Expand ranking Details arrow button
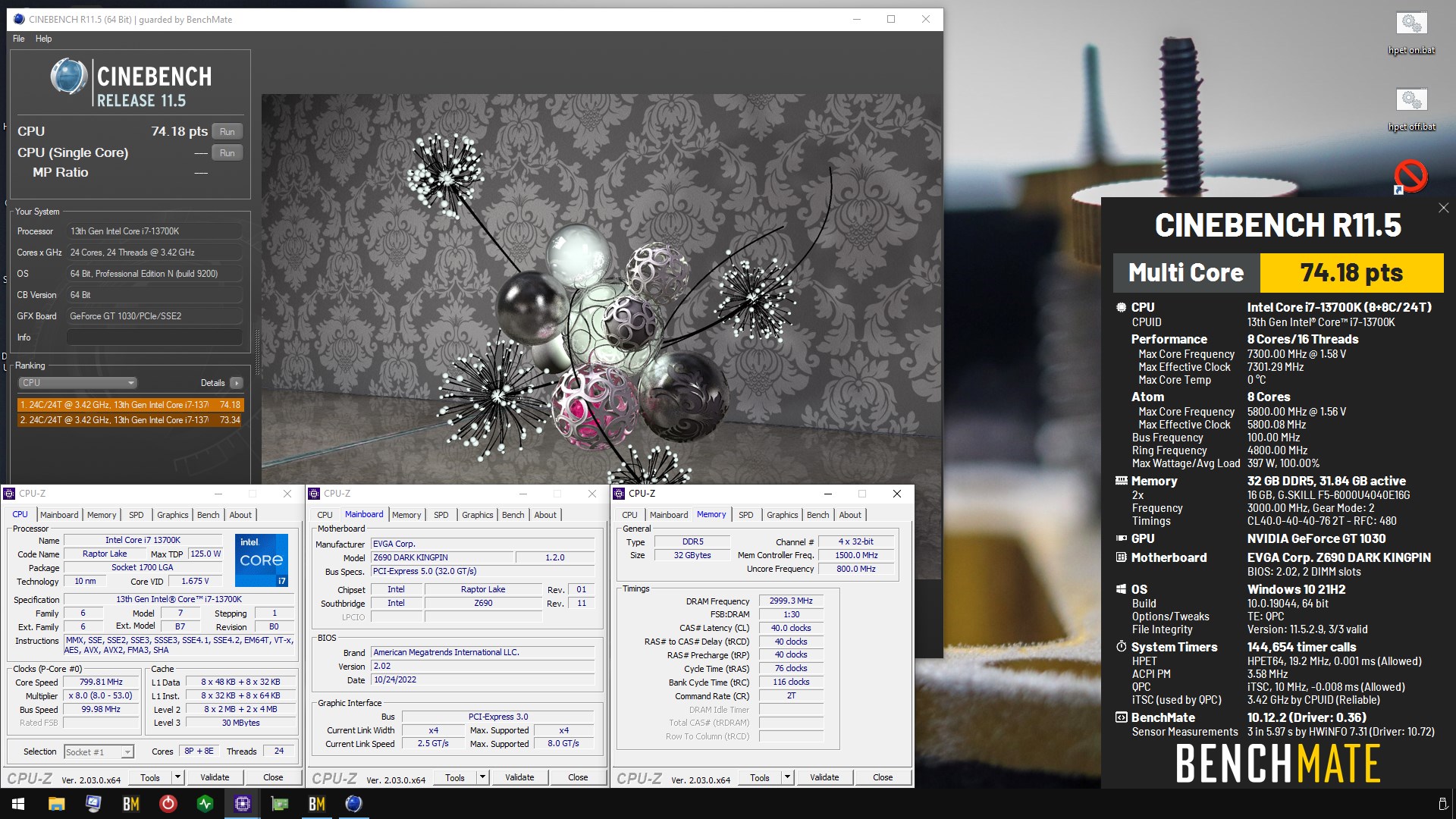Image resolution: width=1456 pixels, height=819 pixels. 237,383
